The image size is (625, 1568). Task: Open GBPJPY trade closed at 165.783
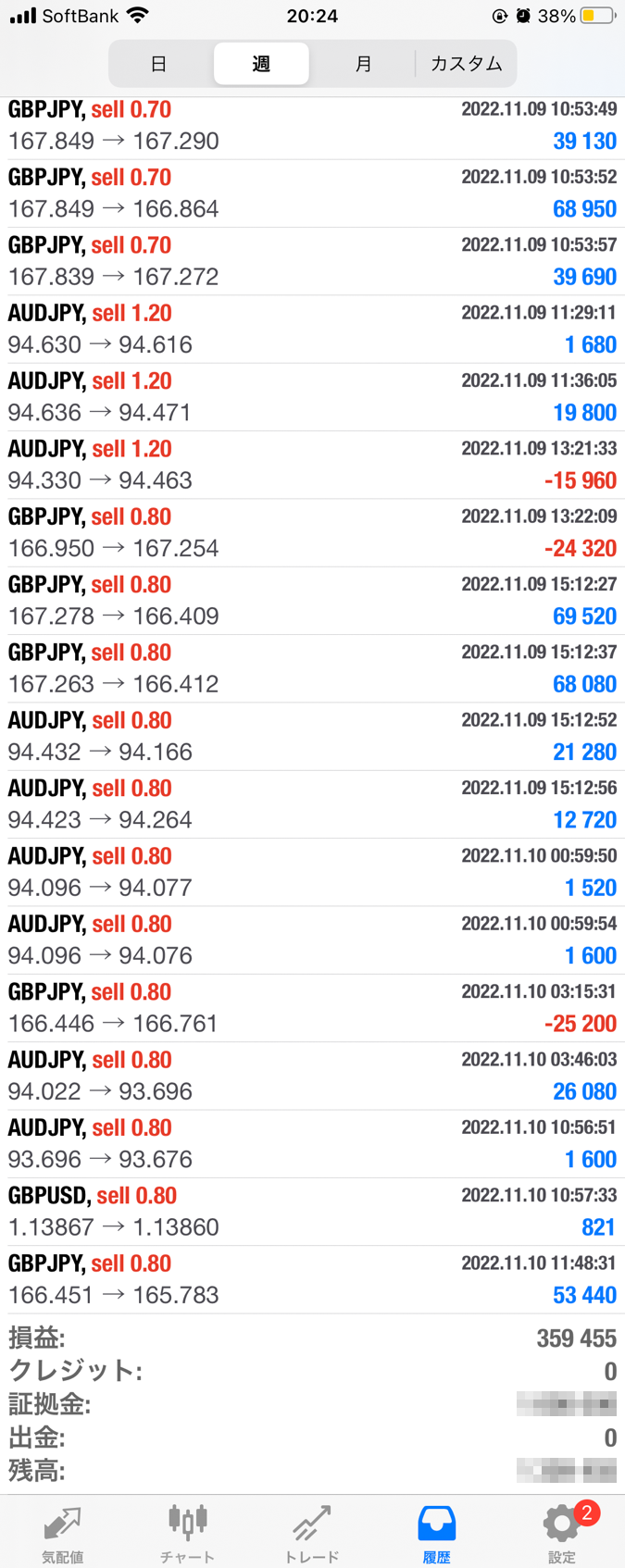pos(312,1279)
